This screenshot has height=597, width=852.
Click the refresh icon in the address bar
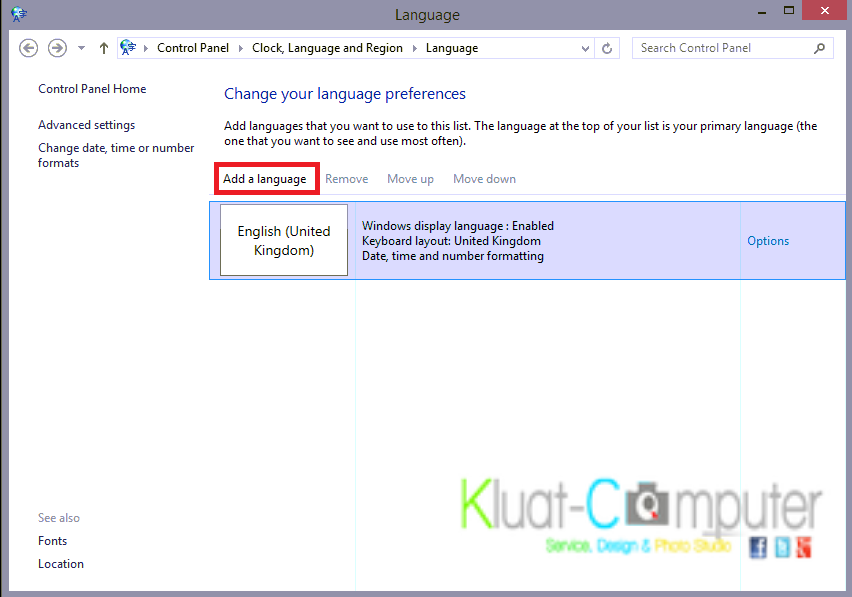(x=607, y=47)
